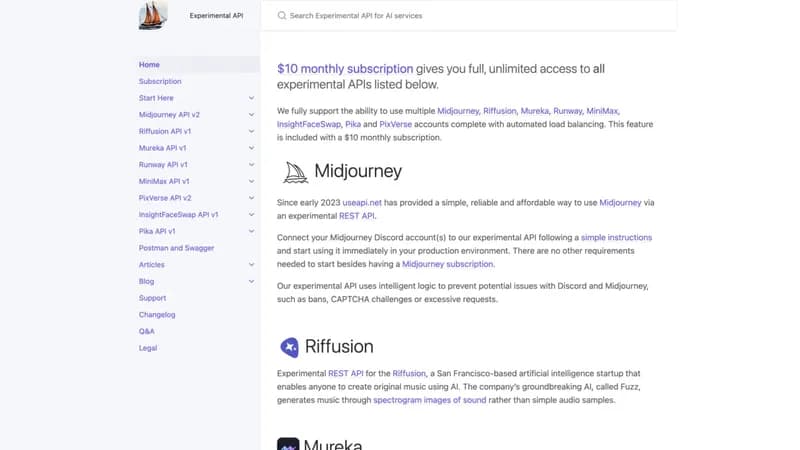Image resolution: width=800 pixels, height=450 pixels.
Task: Open Q&A in the sidebar
Action: (x=146, y=331)
